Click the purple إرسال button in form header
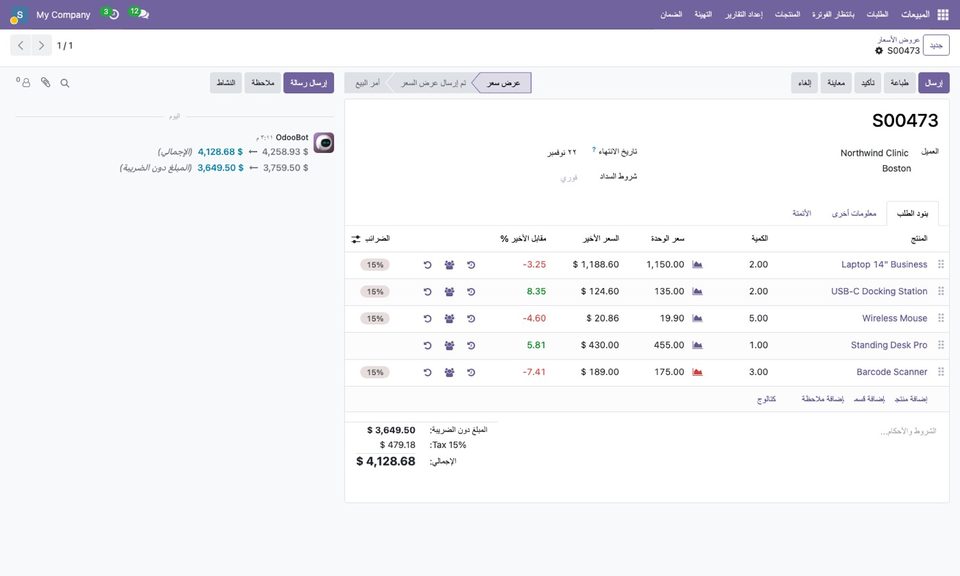The image size is (960, 576). (x=934, y=83)
